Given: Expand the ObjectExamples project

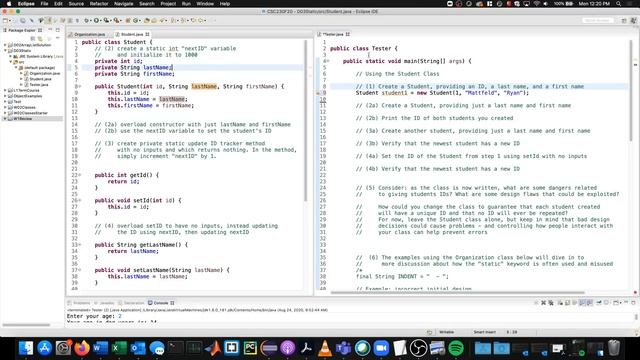Looking at the screenshot, I should click(5, 96).
